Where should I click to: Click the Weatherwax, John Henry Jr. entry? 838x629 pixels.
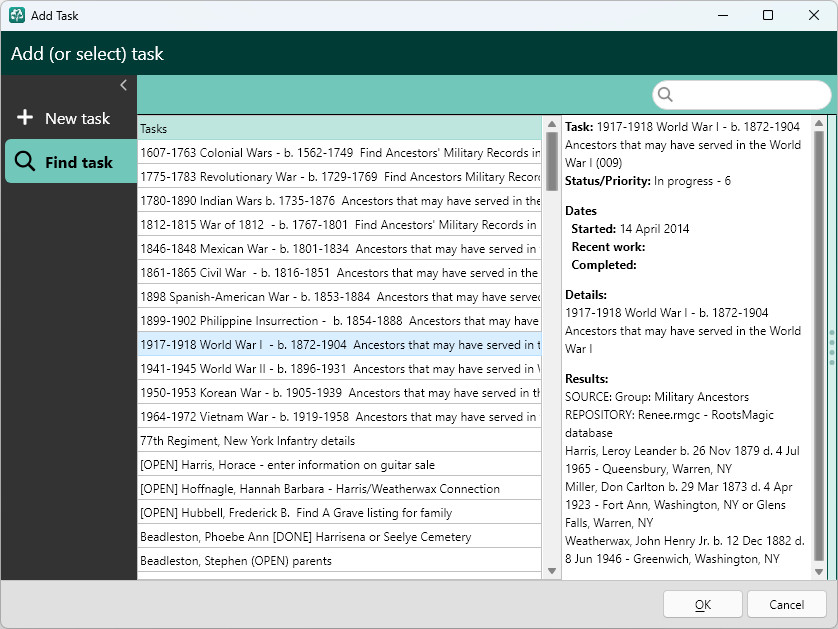point(685,549)
